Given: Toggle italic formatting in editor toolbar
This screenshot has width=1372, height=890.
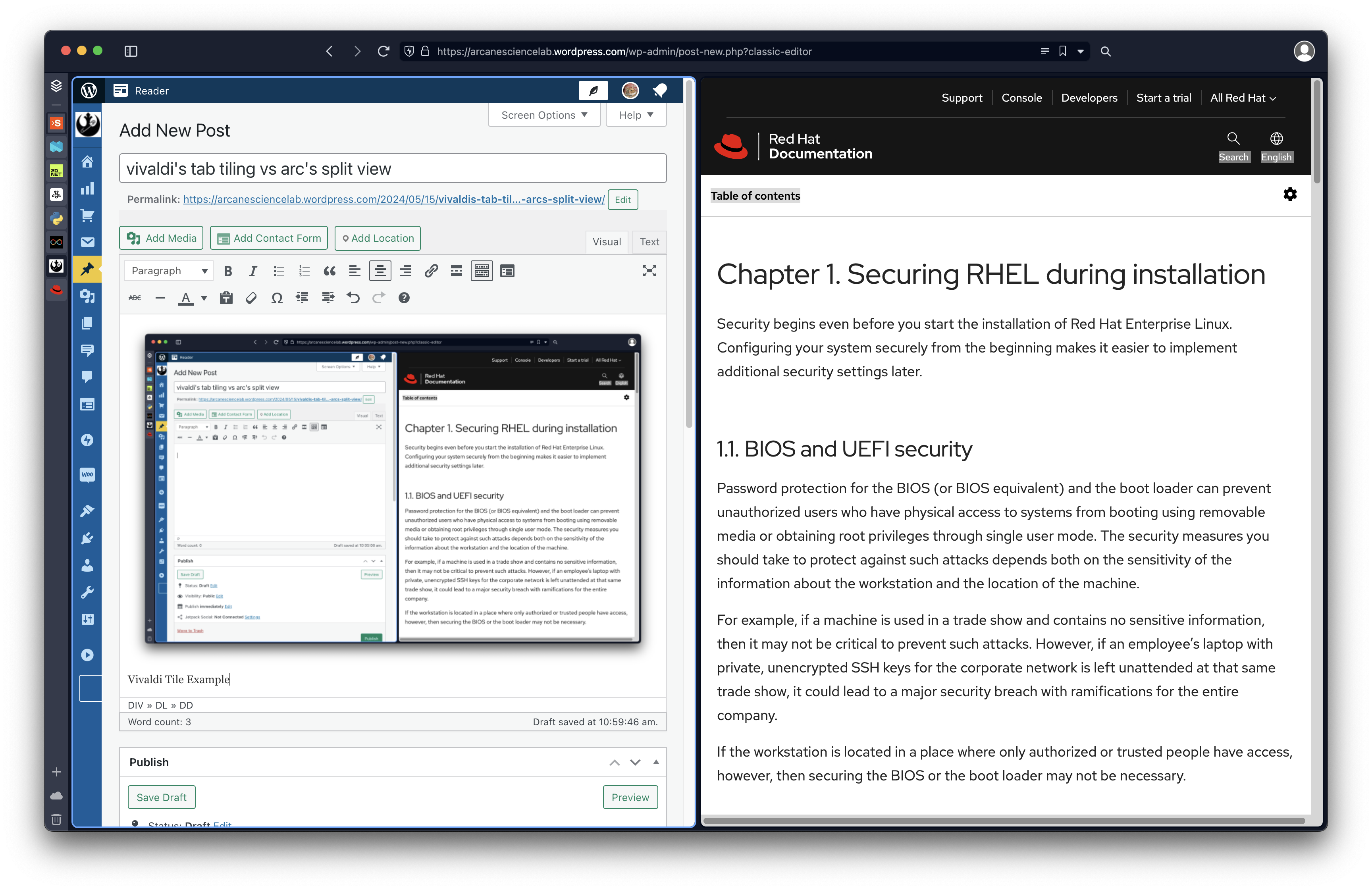Looking at the screenshot, I should tap(252, 271).
